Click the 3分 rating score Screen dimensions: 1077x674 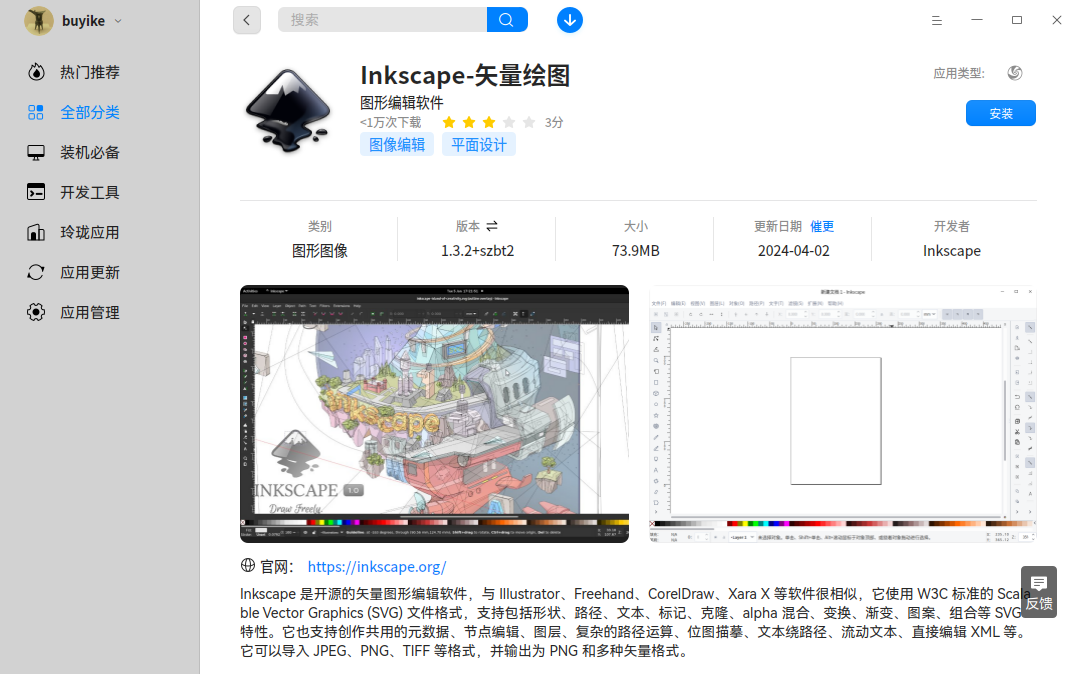click(554, 122)
